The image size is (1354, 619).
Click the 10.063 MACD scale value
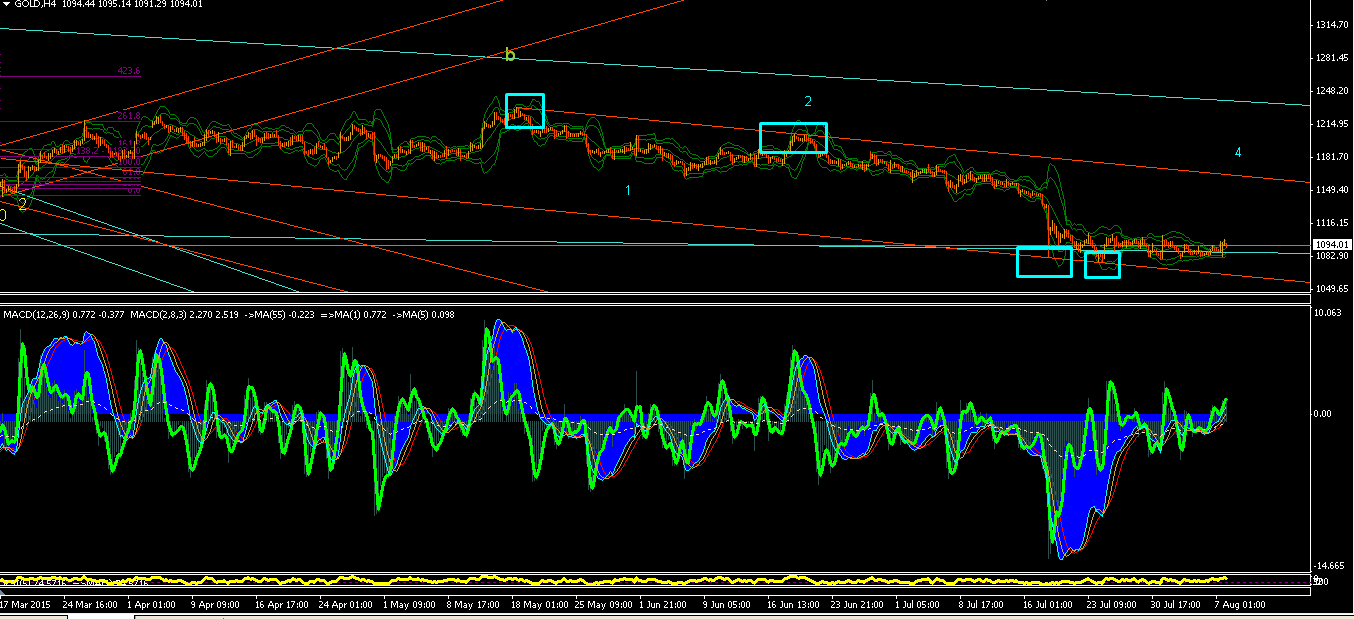pos(1330,313)
